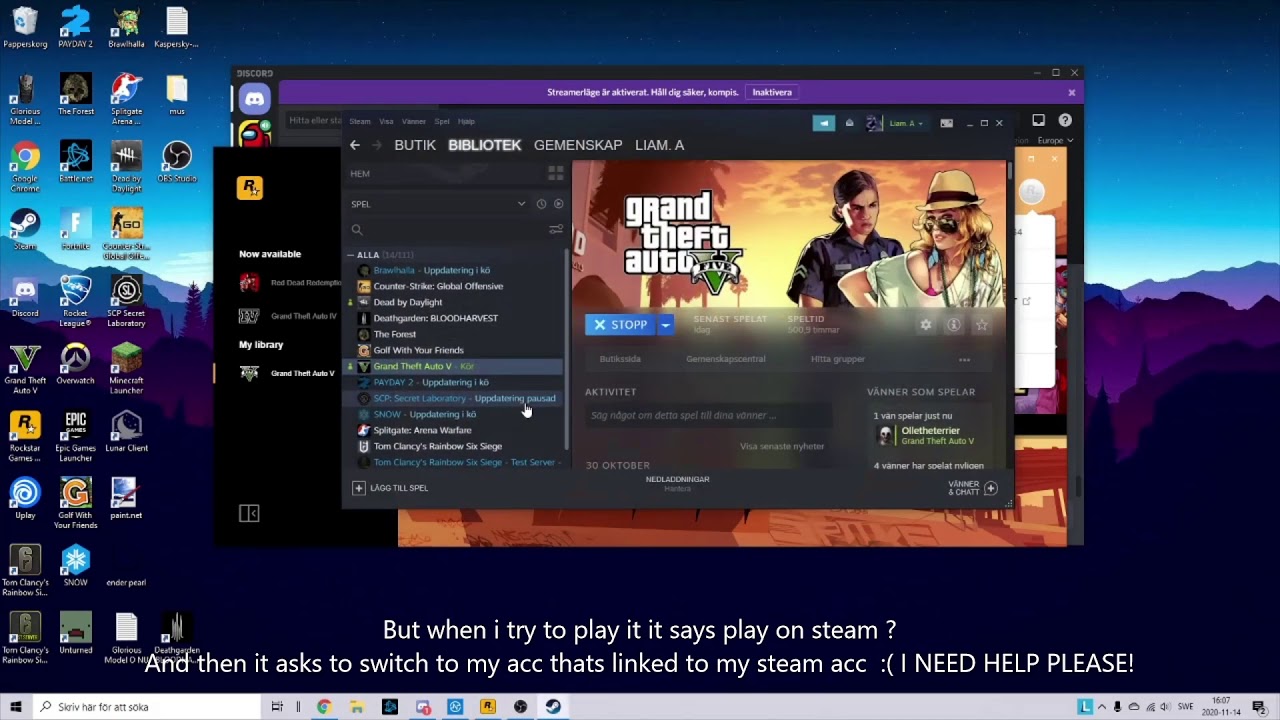This screenshot has width=1280, height=720.
Task: Open Among Us server in Discord
Action: pos(254,134)
